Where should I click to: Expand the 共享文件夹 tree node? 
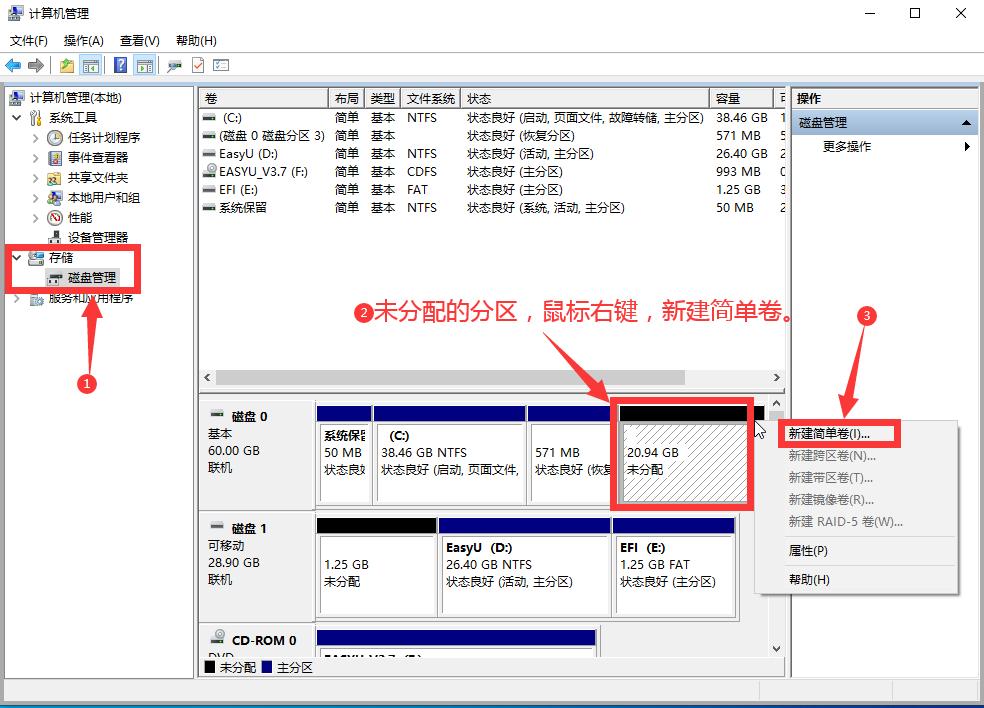[36, 176]
